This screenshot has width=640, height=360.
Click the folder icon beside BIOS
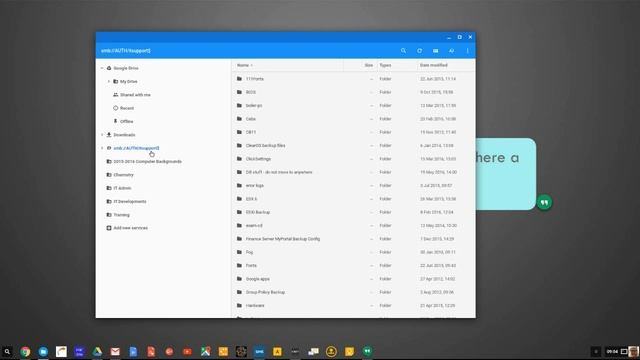240,92
